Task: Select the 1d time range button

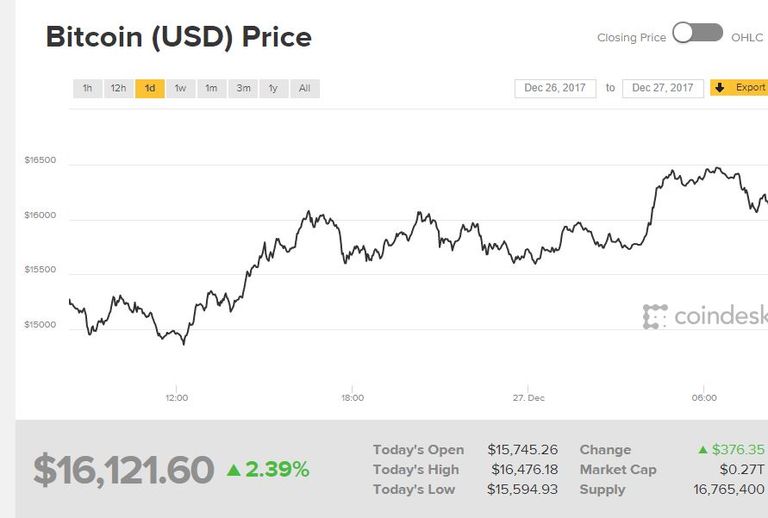Action: tap(149, 88)
